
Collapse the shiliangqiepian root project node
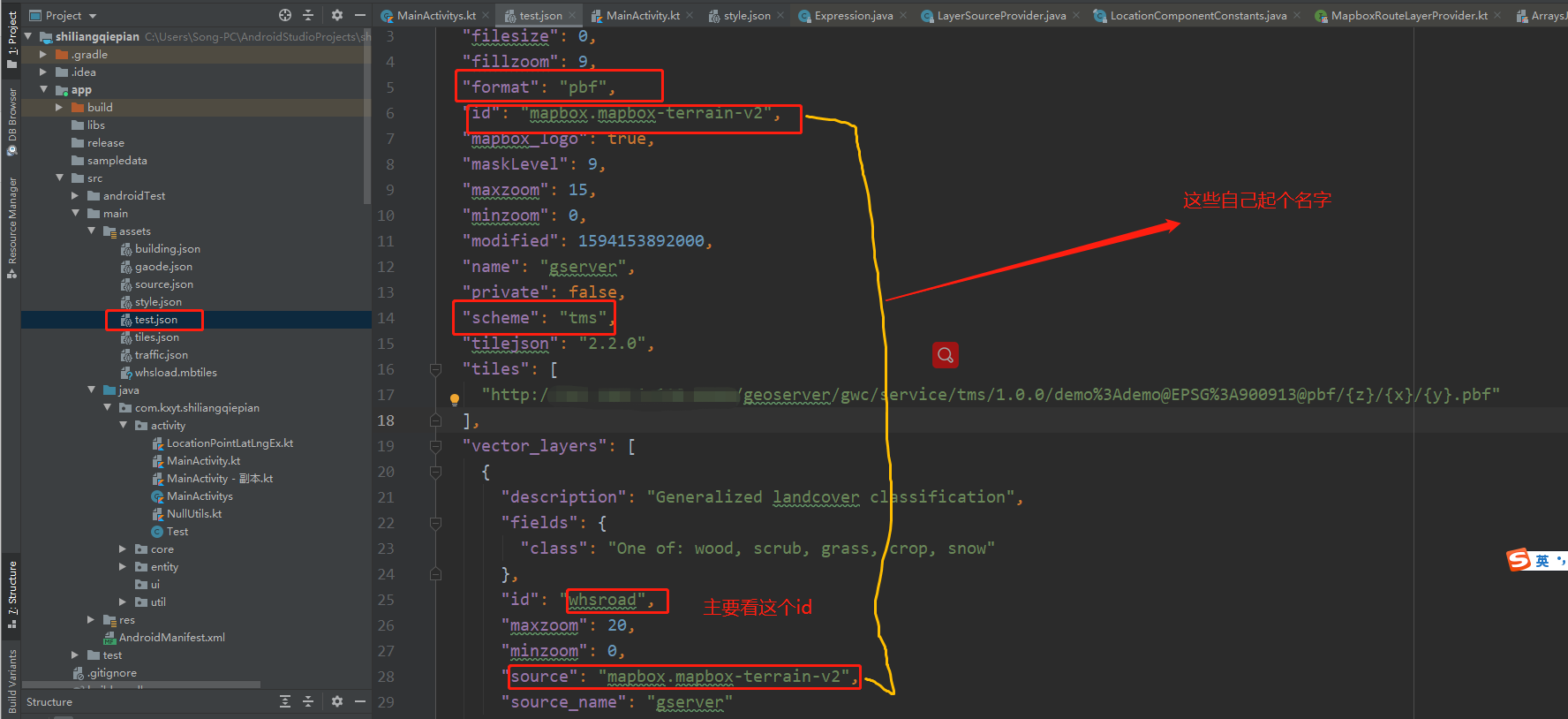(28, 36)
